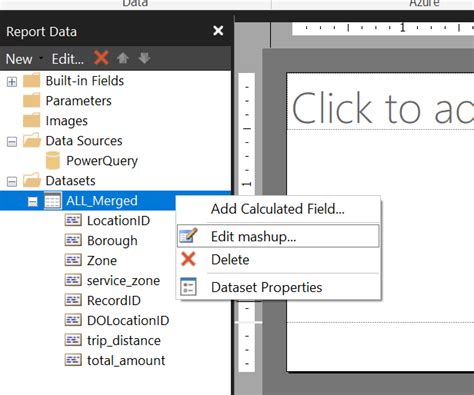
Task: Expand the Built-in Fields node
Action: pyautogui.click(x=12, y=82)
